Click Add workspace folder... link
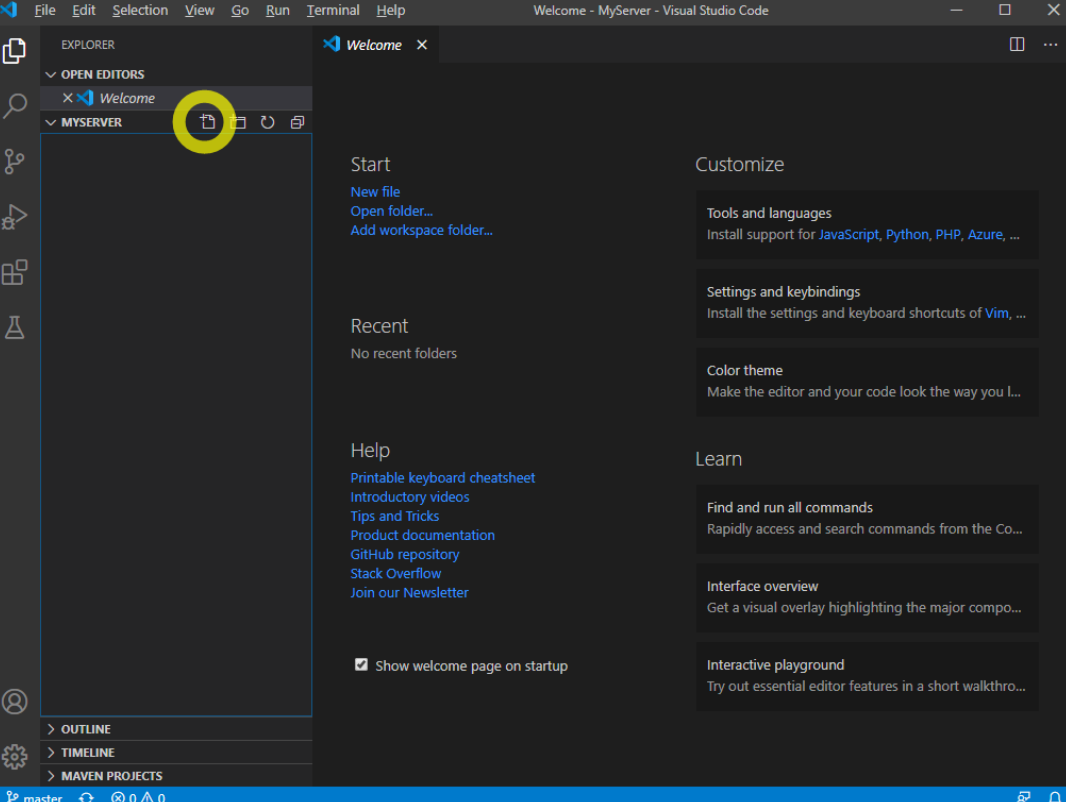The width and height of the screenshot is (1066, 802). coord(422,230)
